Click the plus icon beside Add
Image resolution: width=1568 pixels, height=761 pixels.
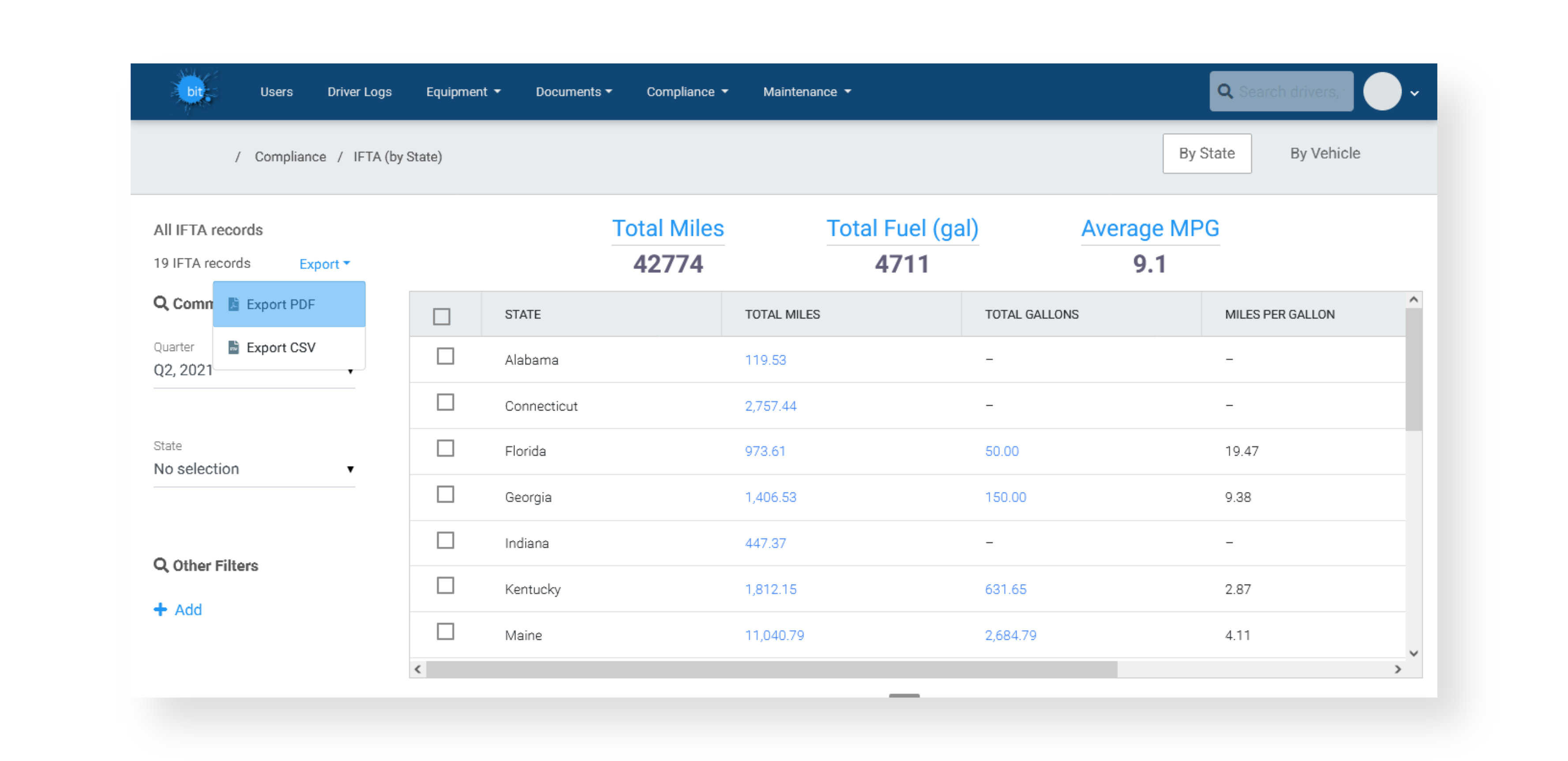160,609
